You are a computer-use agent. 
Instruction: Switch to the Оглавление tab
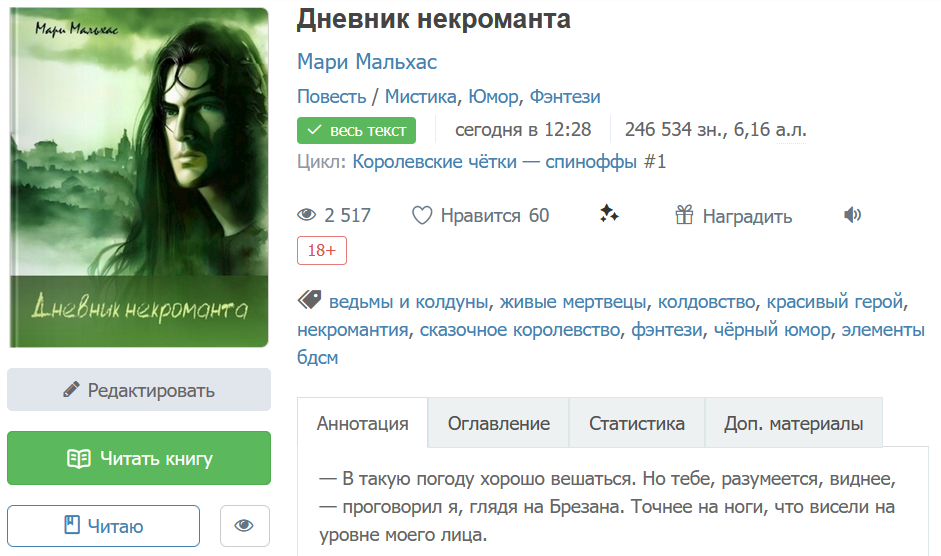(499, 423)
